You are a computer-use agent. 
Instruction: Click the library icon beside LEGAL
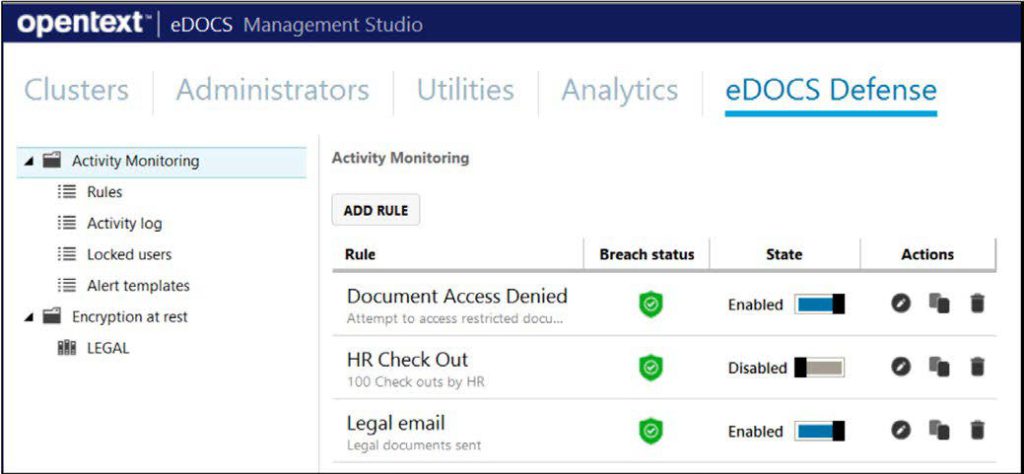(x=67, y=348)
